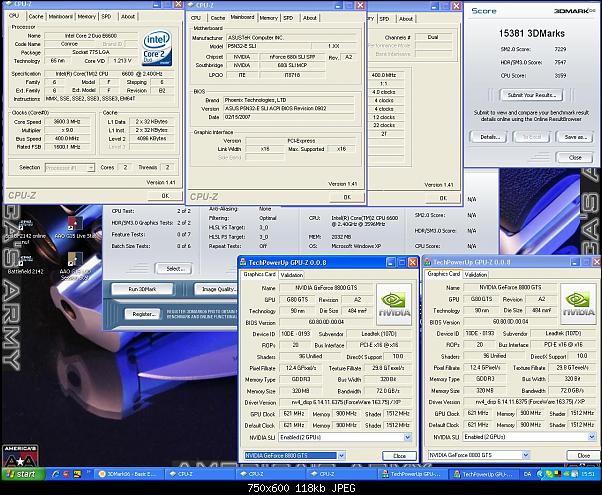Screen dimensions: 602x495
Task: Switch to first CPU-Z taskbar button
Action: tap(200, 474)
